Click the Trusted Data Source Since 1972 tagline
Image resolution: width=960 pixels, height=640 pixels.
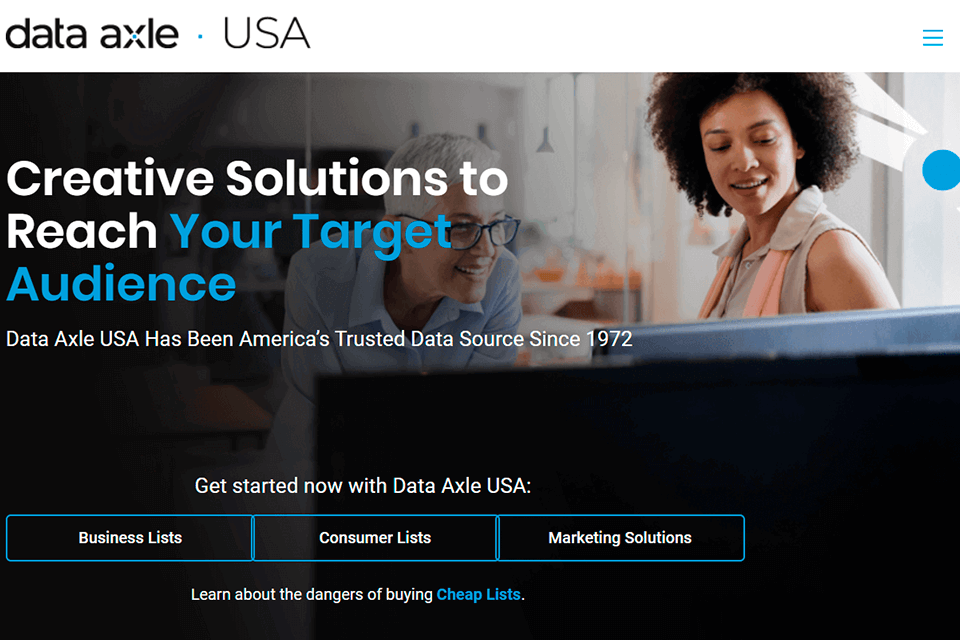click(x=319, y=339)
